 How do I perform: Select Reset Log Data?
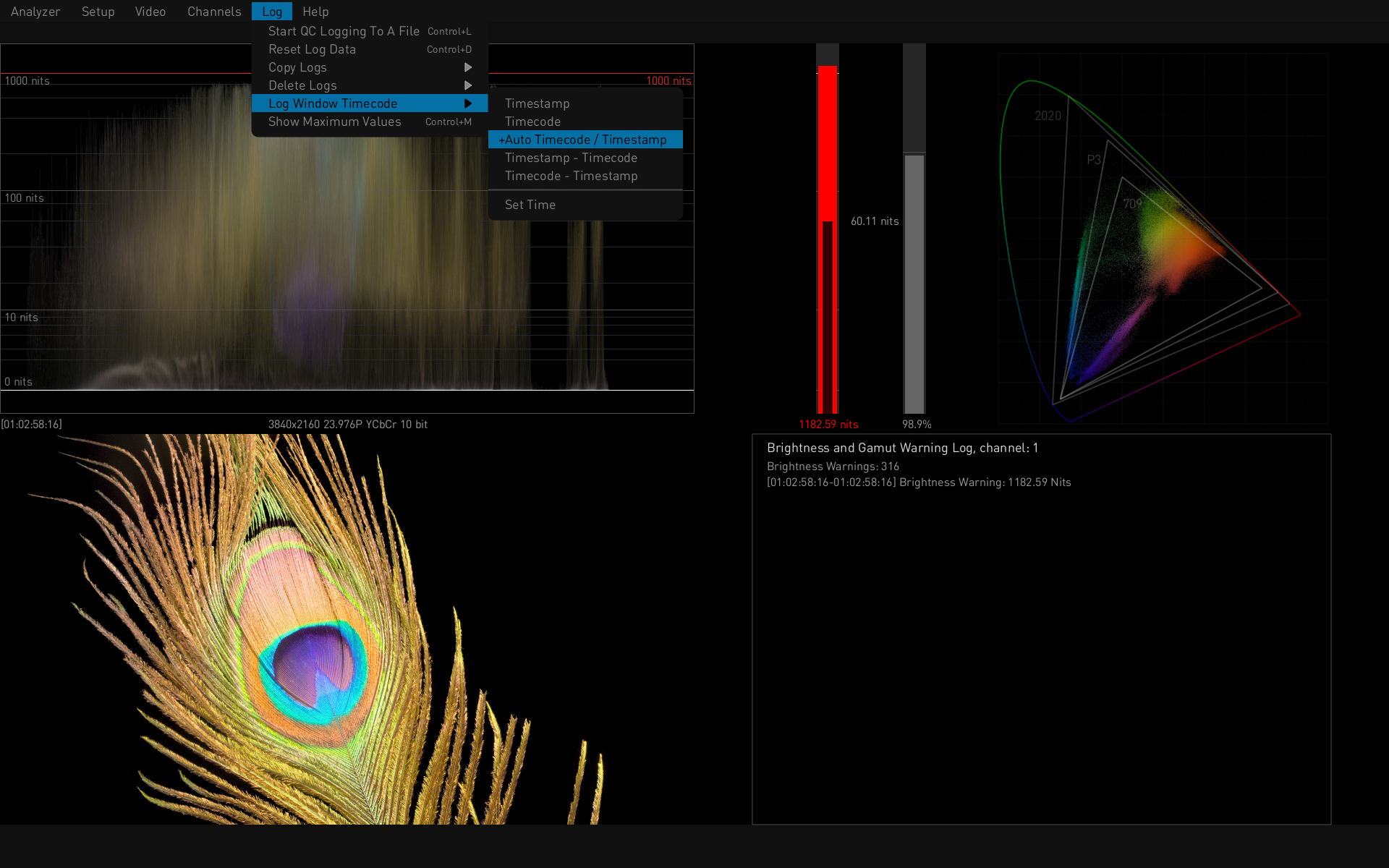[x=312, y=49]
